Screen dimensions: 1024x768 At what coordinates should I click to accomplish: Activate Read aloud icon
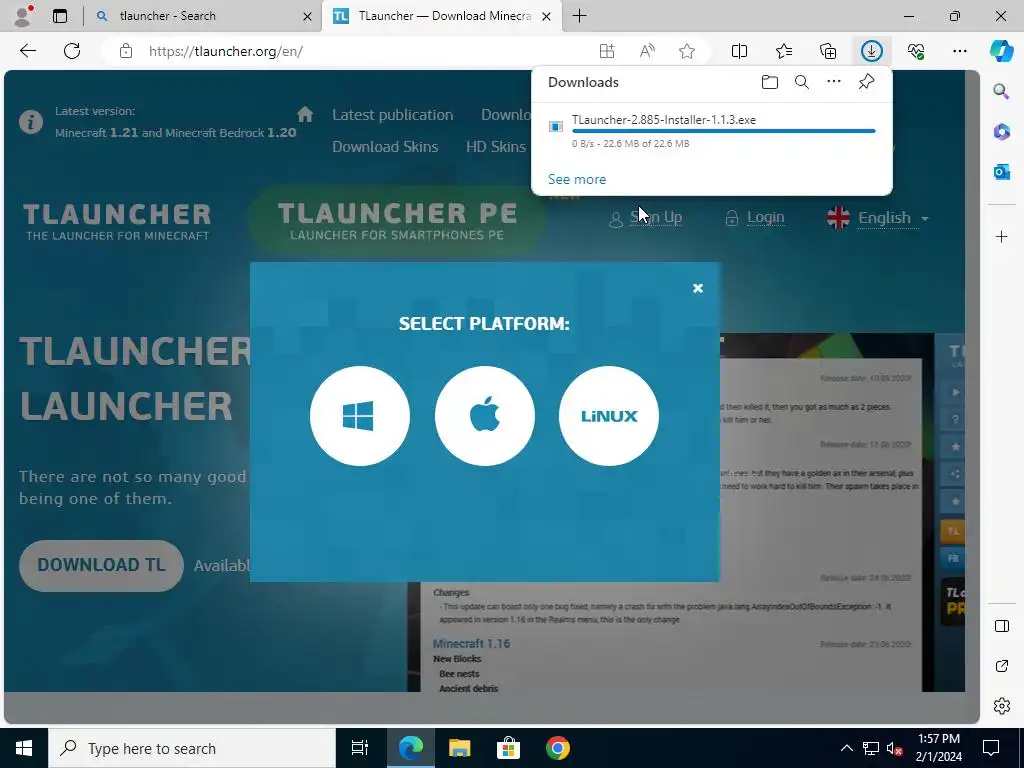point(647,51)
